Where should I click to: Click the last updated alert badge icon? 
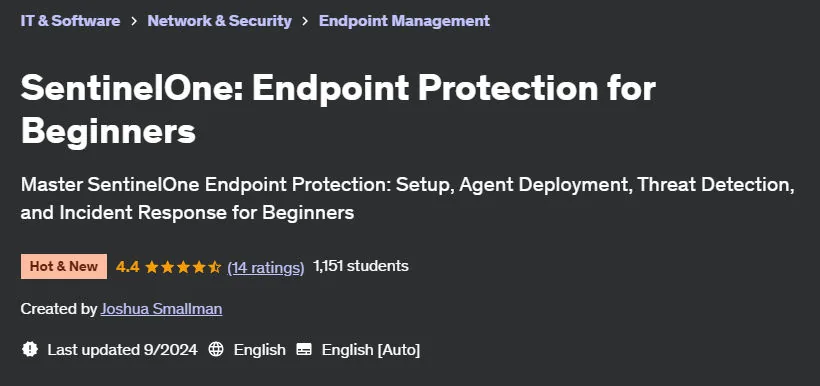30,349
